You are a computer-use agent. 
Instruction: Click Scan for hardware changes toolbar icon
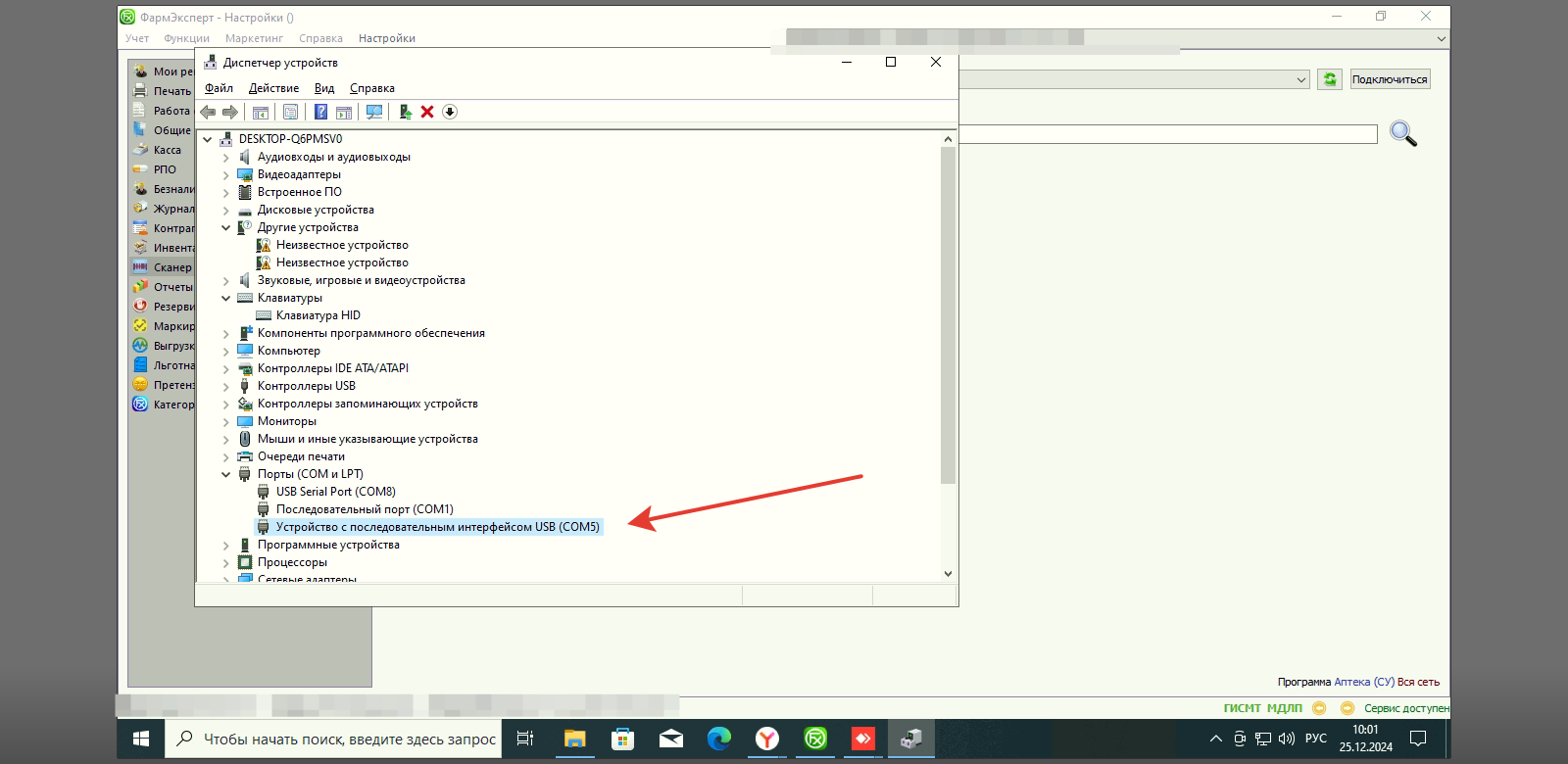click(374, 112)
